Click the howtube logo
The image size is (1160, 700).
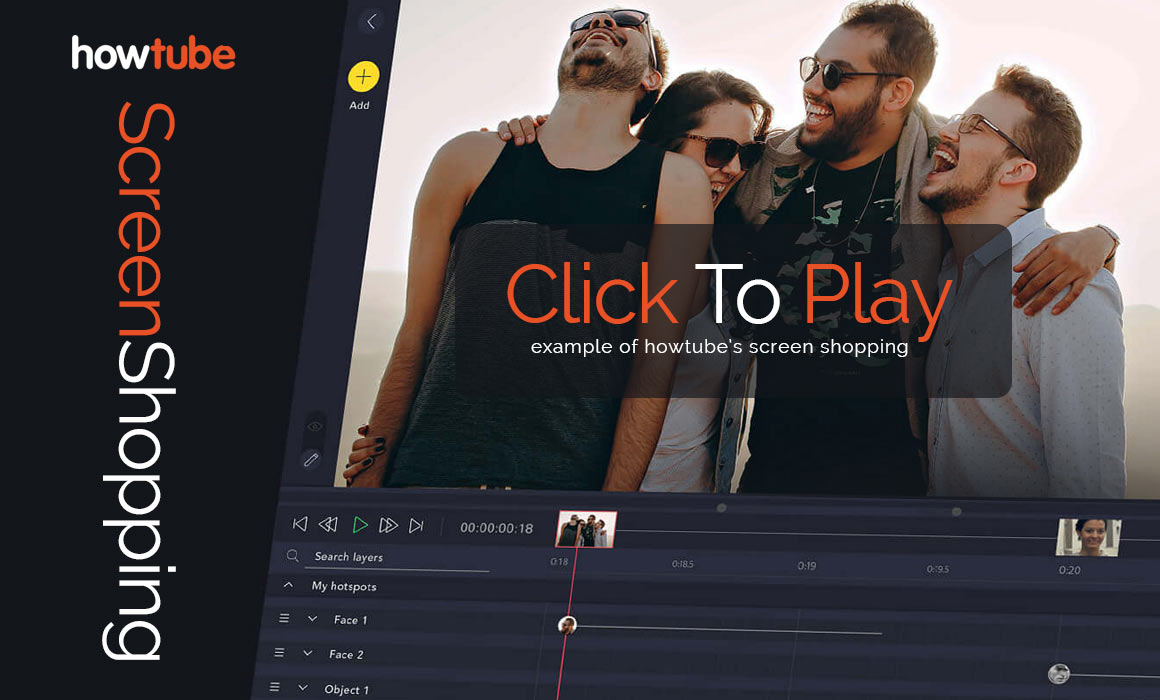pyautogui.click(x=153, y=53)
